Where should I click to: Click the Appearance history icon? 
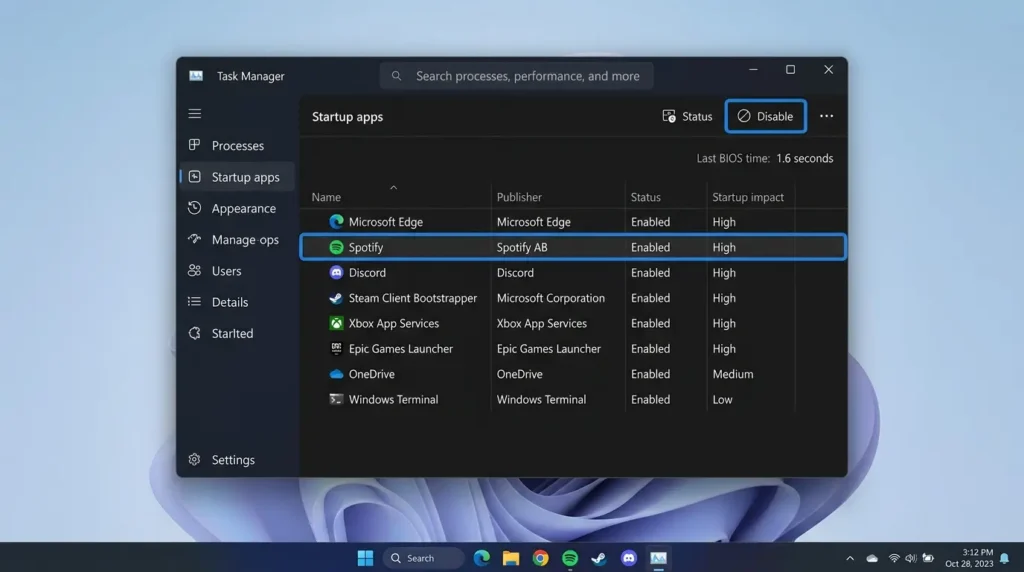[x=195, y=208]
